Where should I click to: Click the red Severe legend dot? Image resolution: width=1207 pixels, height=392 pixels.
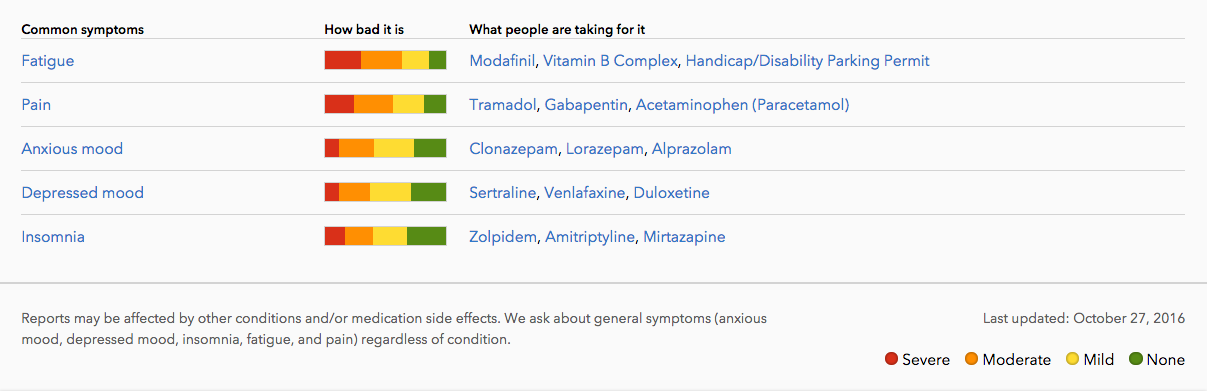891,359
